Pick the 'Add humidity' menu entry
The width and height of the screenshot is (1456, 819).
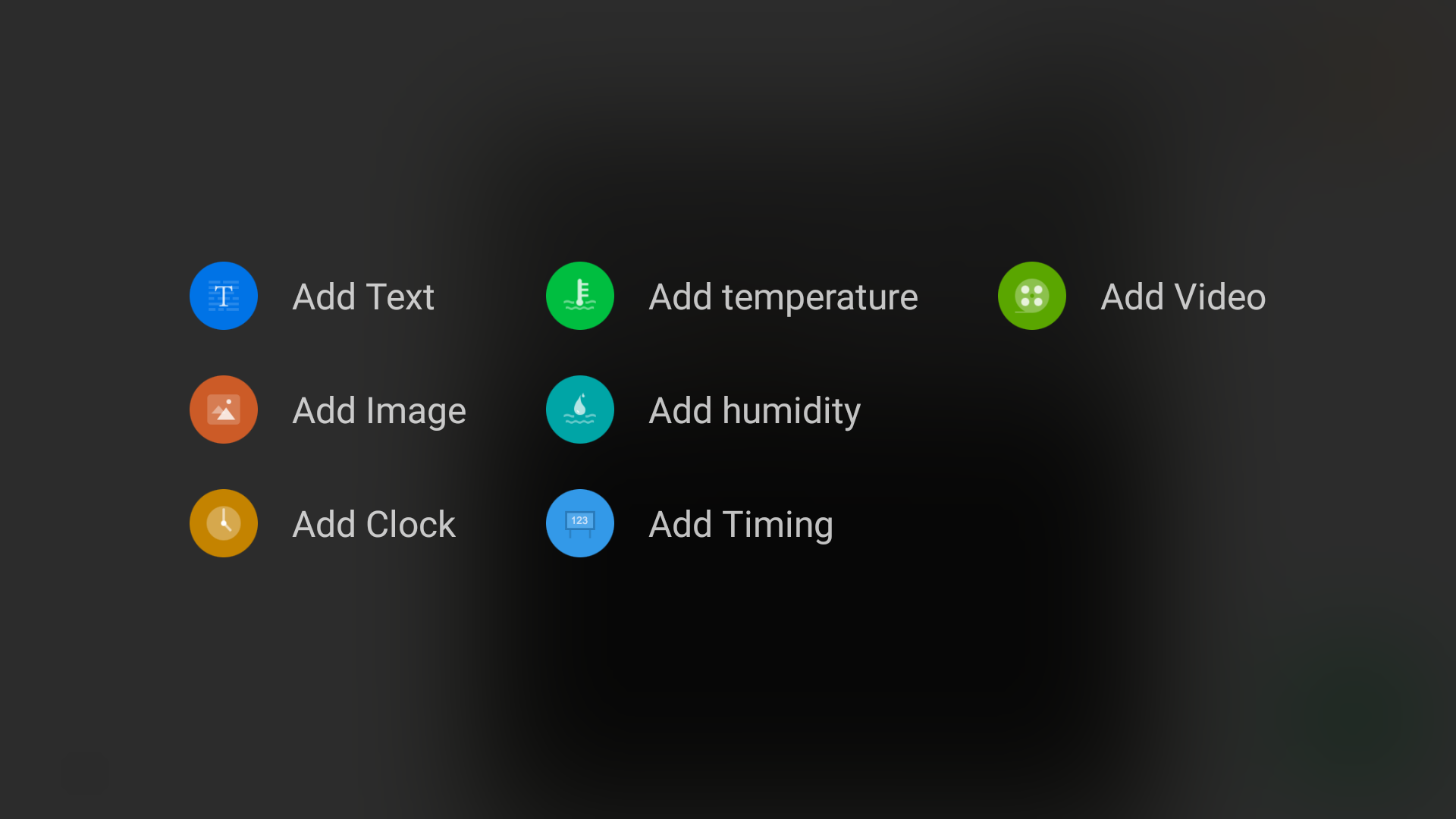click(x=755, y=412)
